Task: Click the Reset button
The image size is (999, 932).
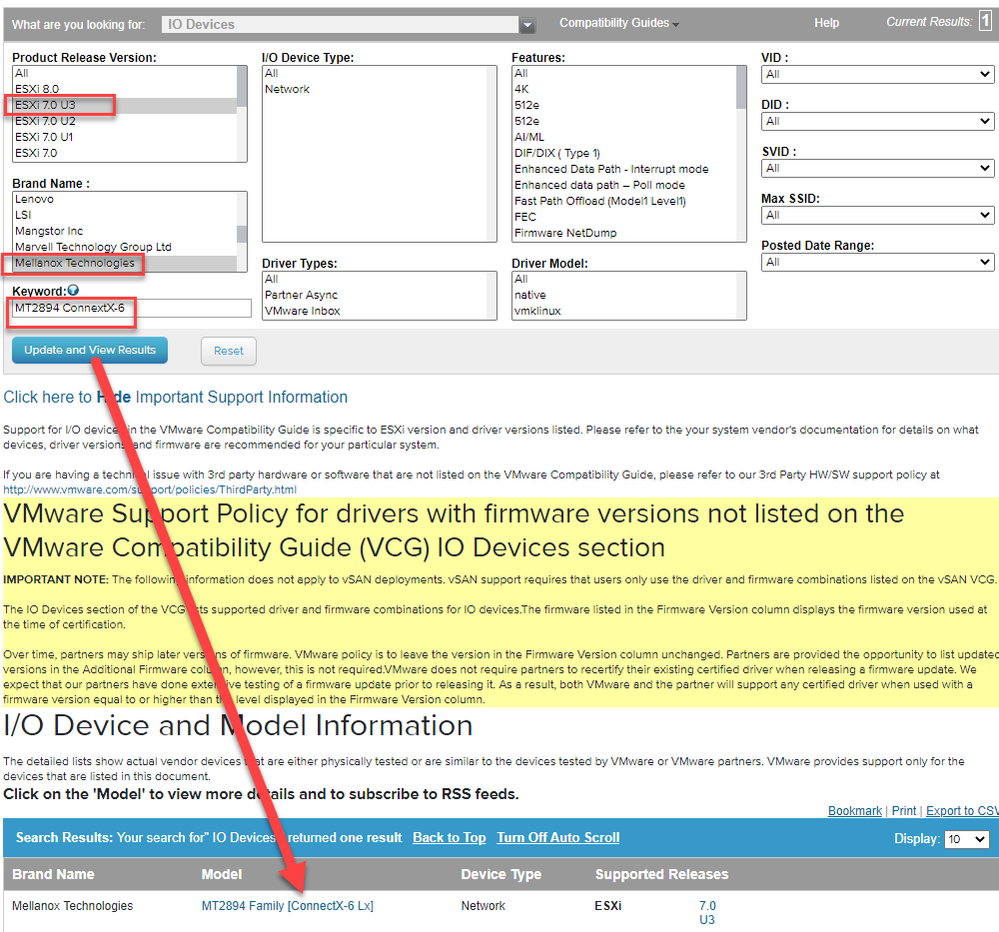Action: pyautogui.click(x=229, y=351)
